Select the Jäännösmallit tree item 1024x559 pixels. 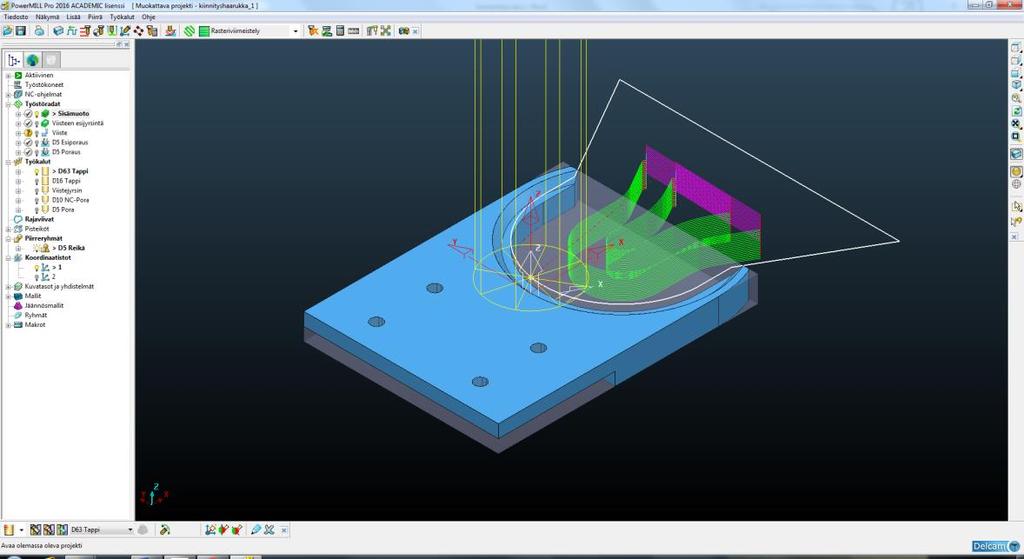(x=44, y=306)
